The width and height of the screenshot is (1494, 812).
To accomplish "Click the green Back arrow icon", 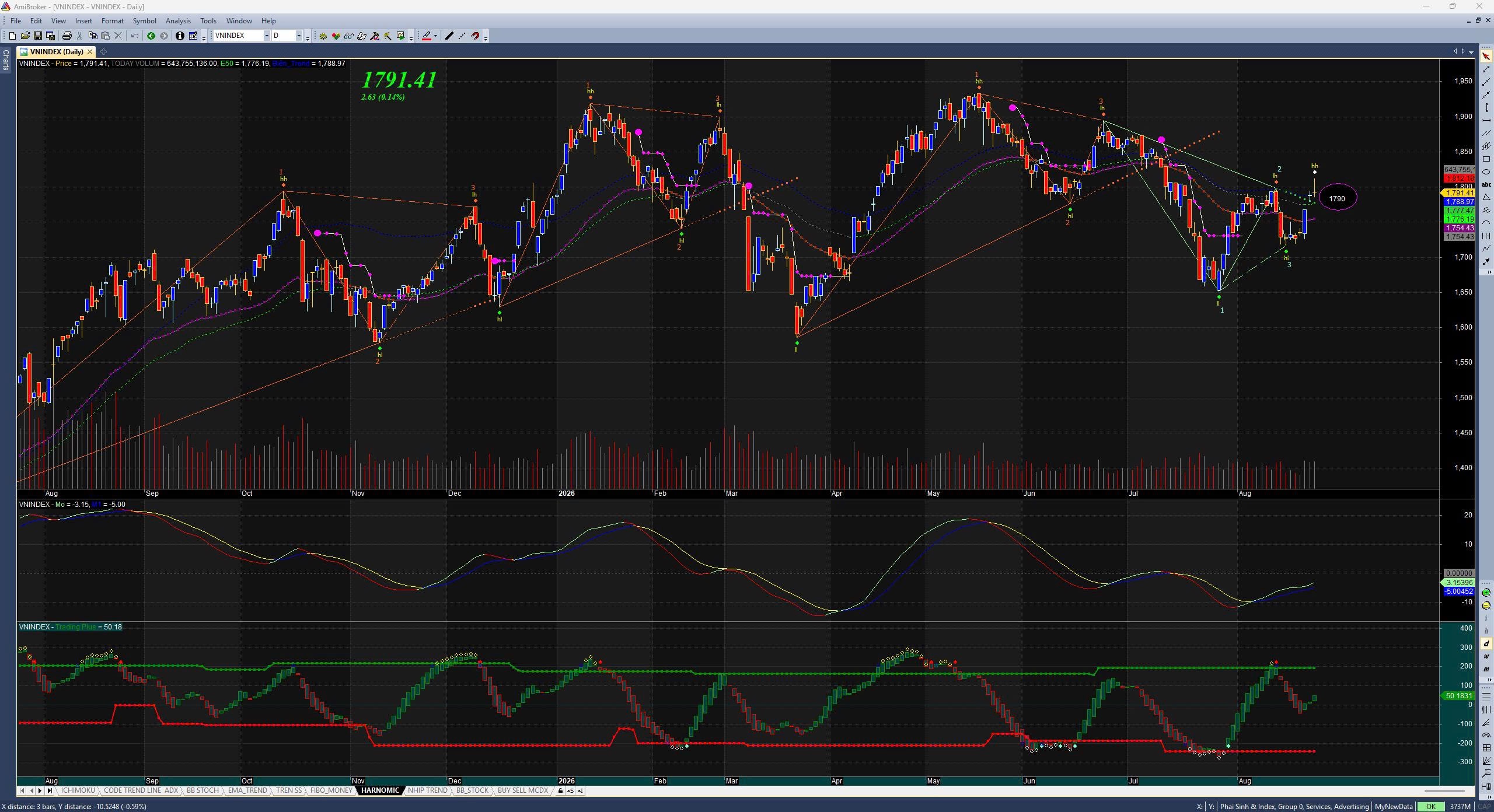I will point(151,36).
